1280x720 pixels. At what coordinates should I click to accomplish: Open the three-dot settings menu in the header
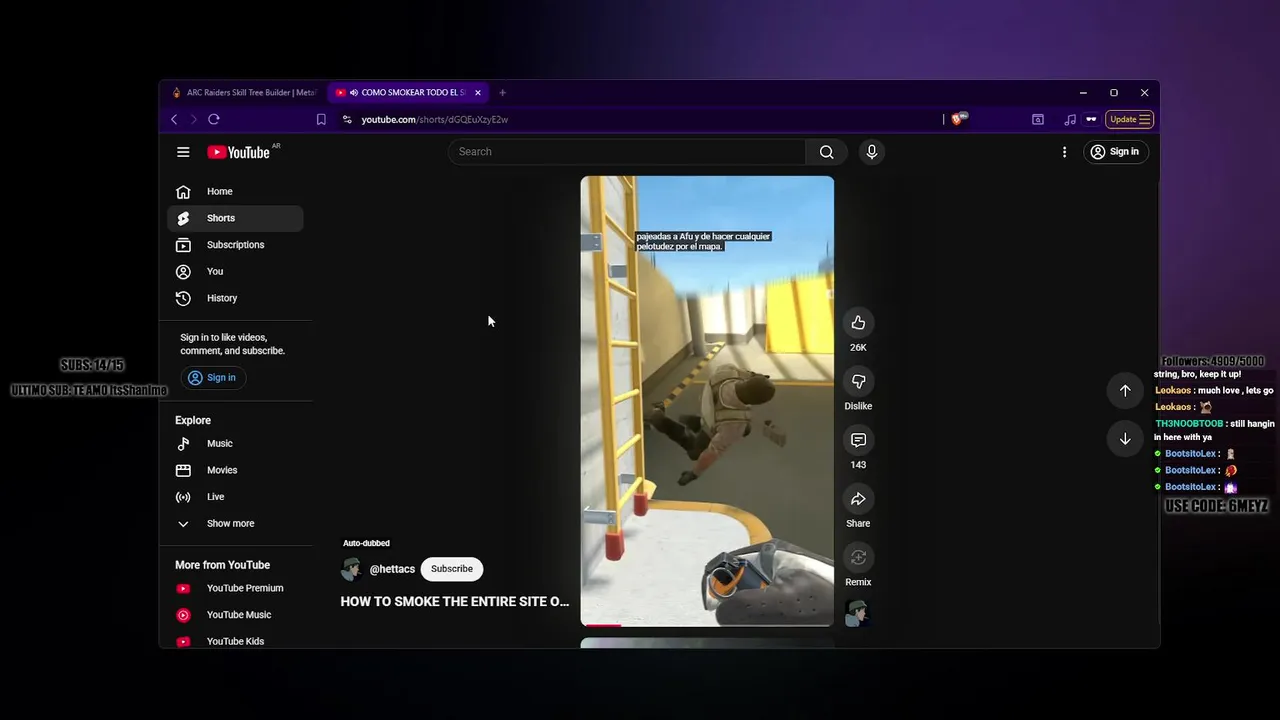pos(1064,152)
